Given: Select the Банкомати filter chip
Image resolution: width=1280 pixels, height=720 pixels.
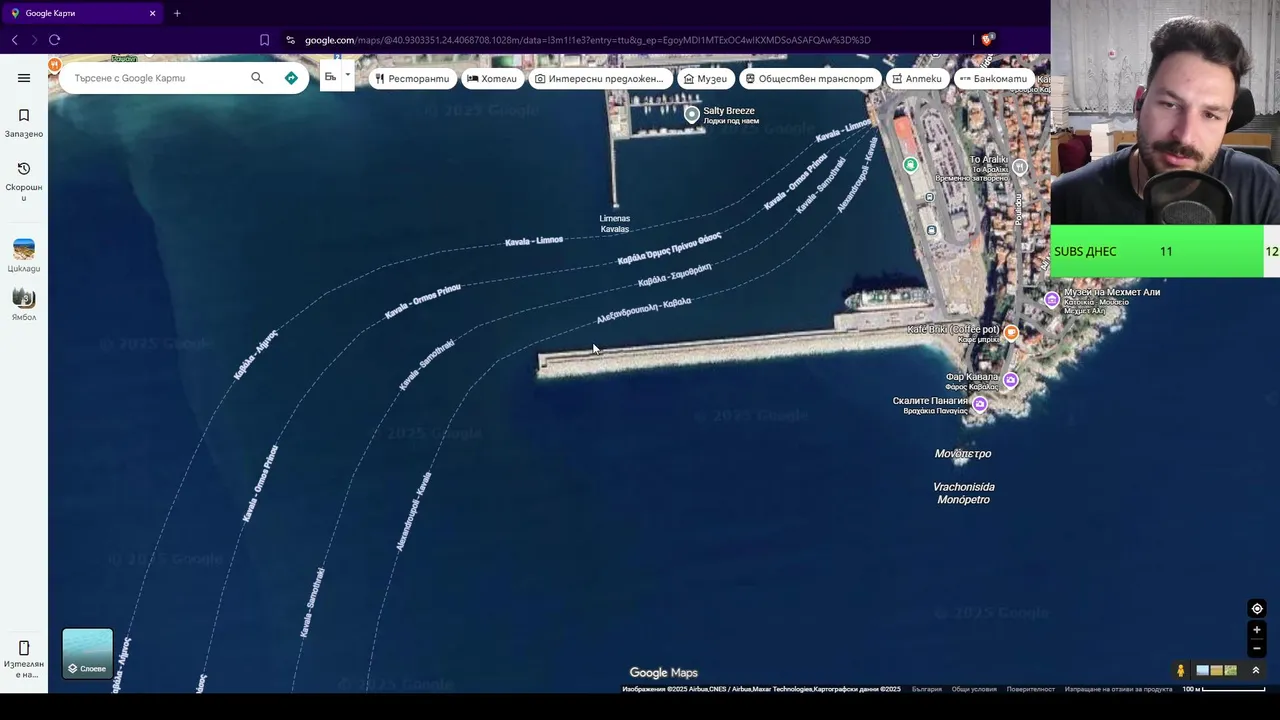Looking at the screenshot, I should pyautogui.click(x=993, y=78).
